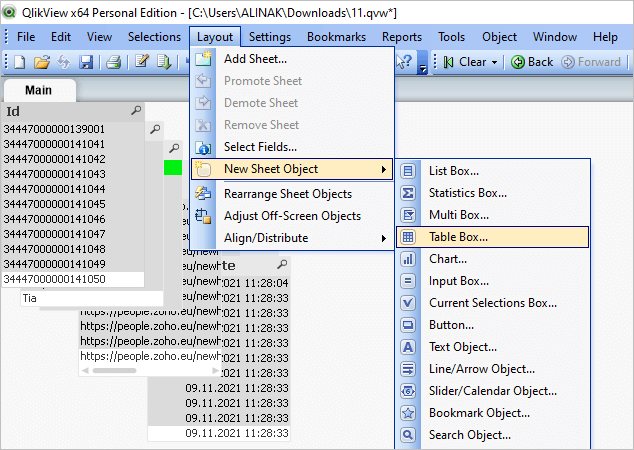Click the Bookmark Object star icon
The height and width of the screenshot is (450, 634).
point(408,413)
